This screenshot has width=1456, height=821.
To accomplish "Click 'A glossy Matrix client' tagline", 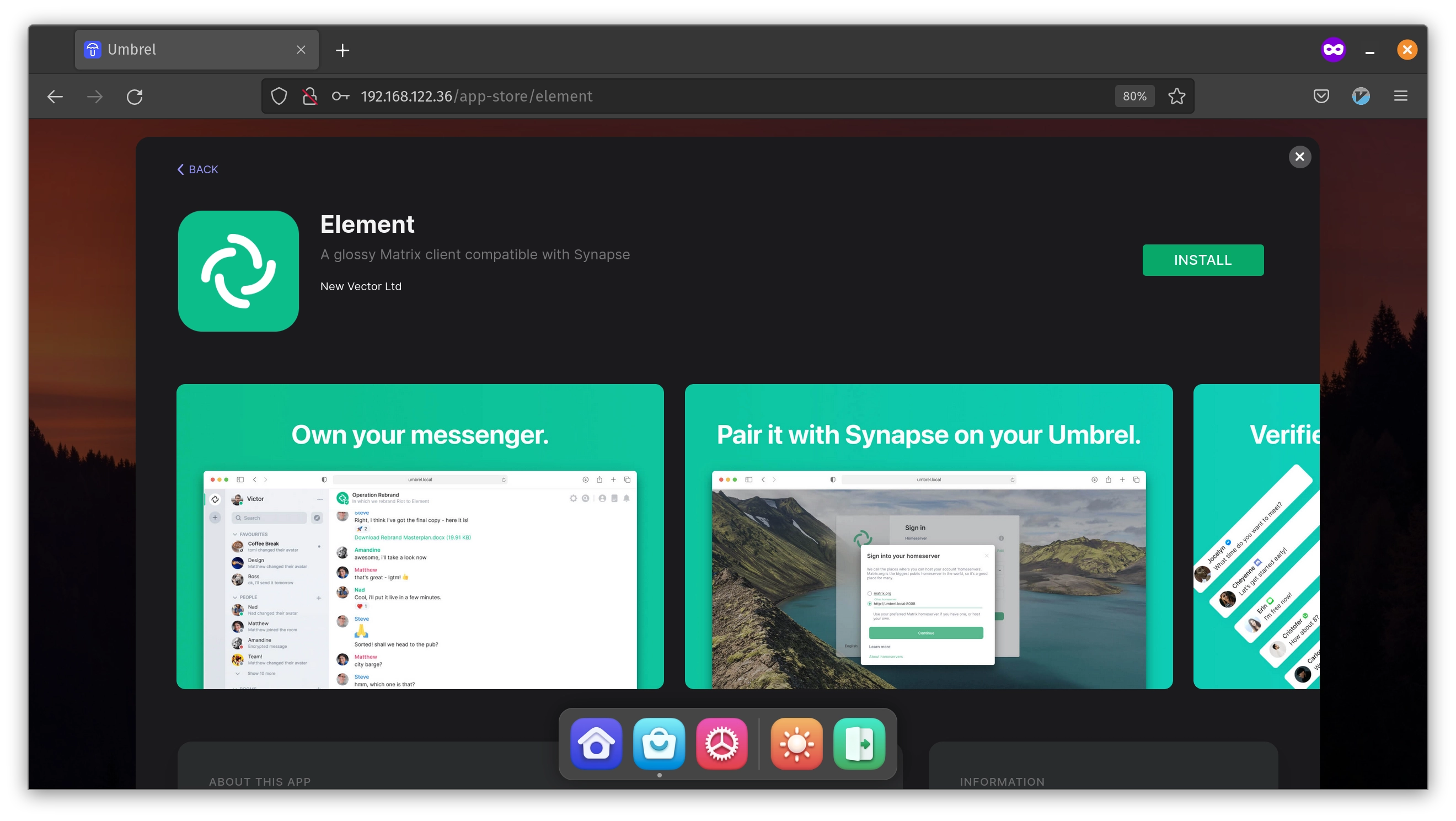I will coord(475,254).
